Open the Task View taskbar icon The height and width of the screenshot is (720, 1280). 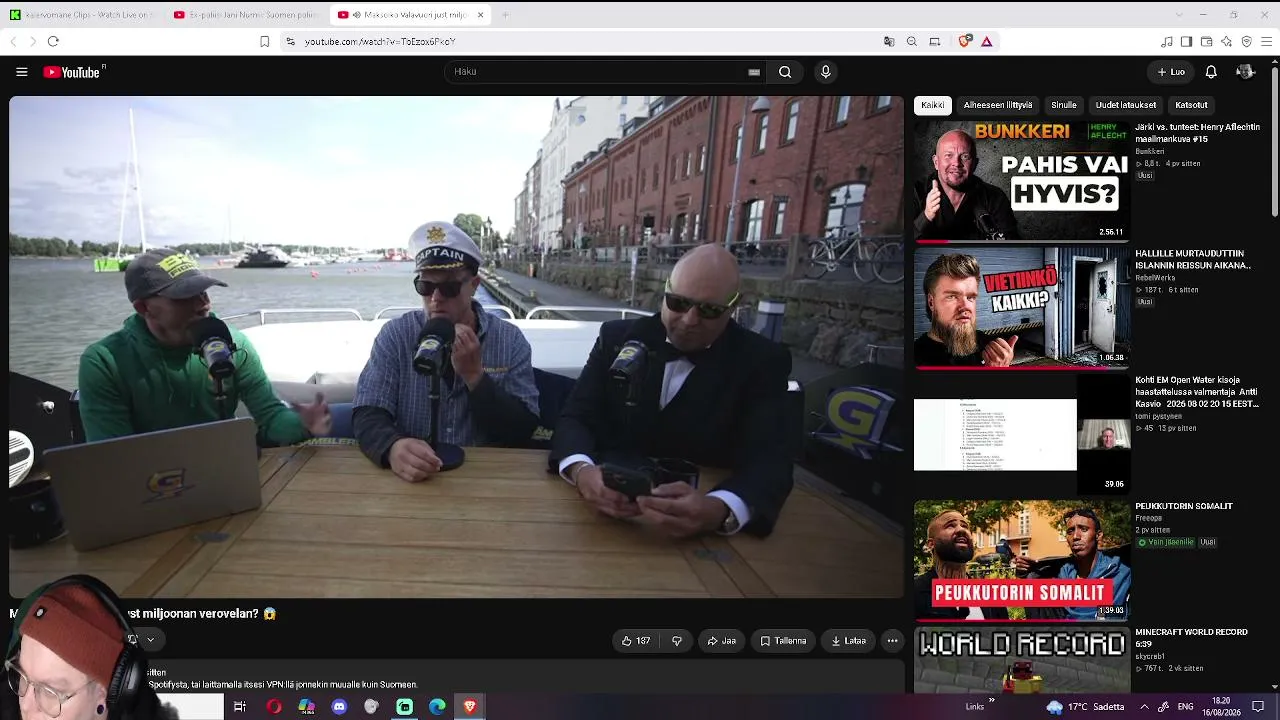point(240,707)
